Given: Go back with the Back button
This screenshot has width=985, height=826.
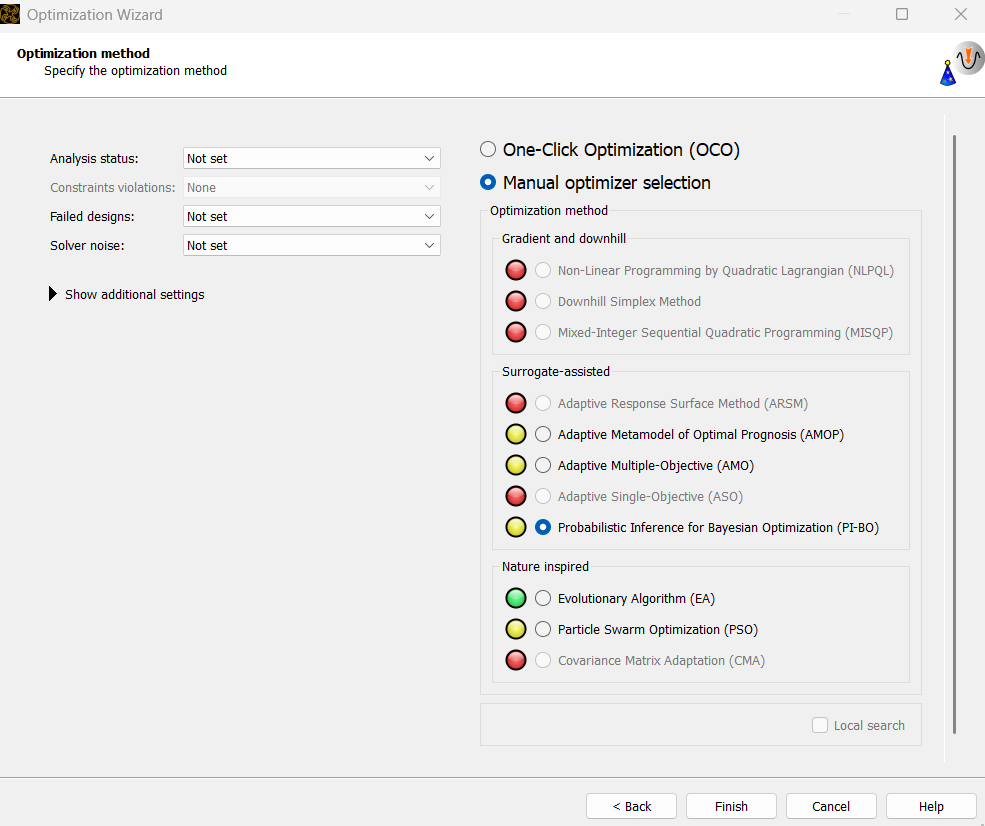Looking at the screenshot, I should tap(631, 806).
